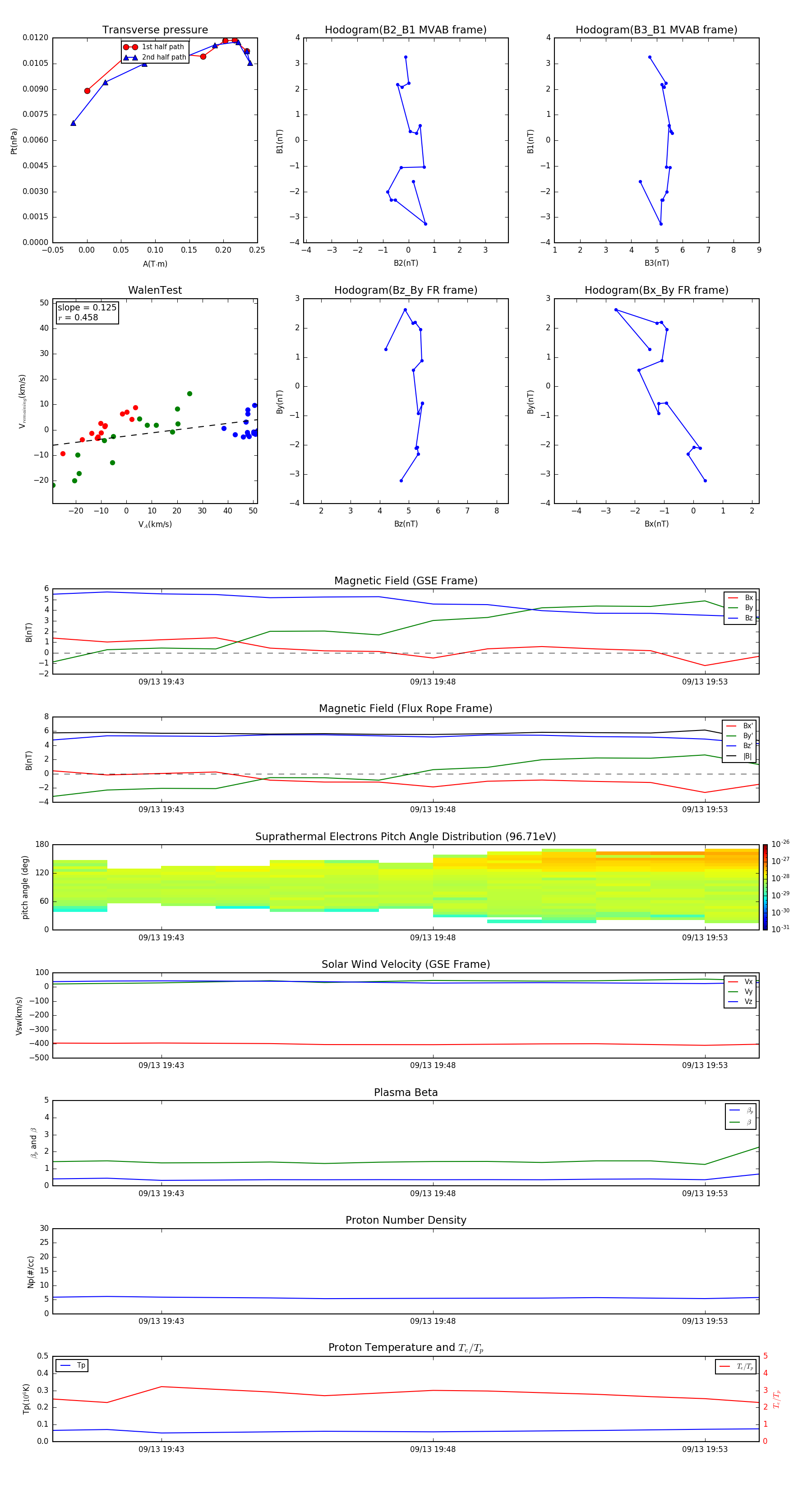Screen dimensions: 812x1489
Task: Click "09/13 19:43" under Plasma Beta plot
Action: point(161,1193)
